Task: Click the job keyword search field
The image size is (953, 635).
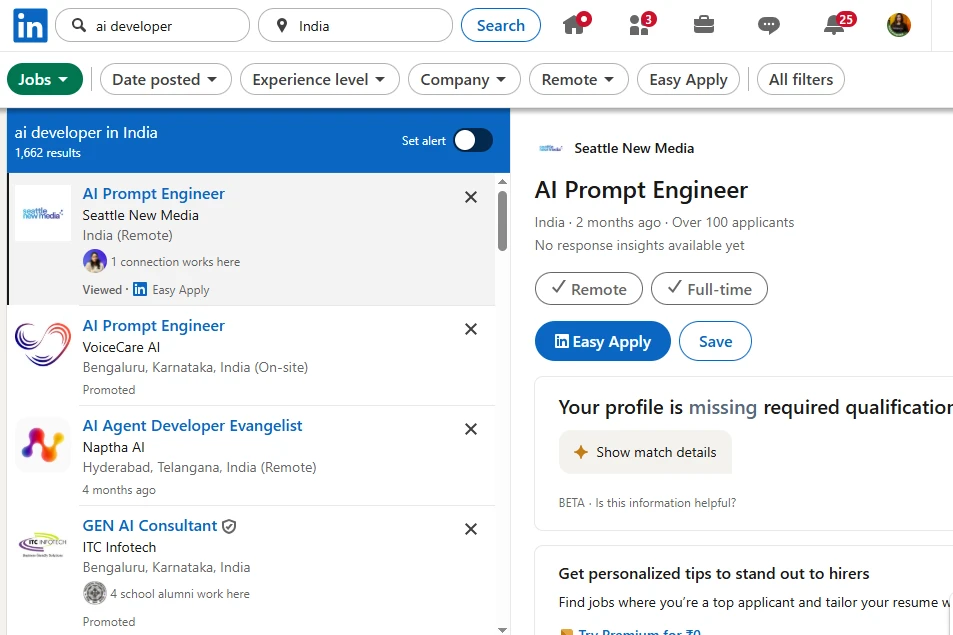Action: click(153, 26)
